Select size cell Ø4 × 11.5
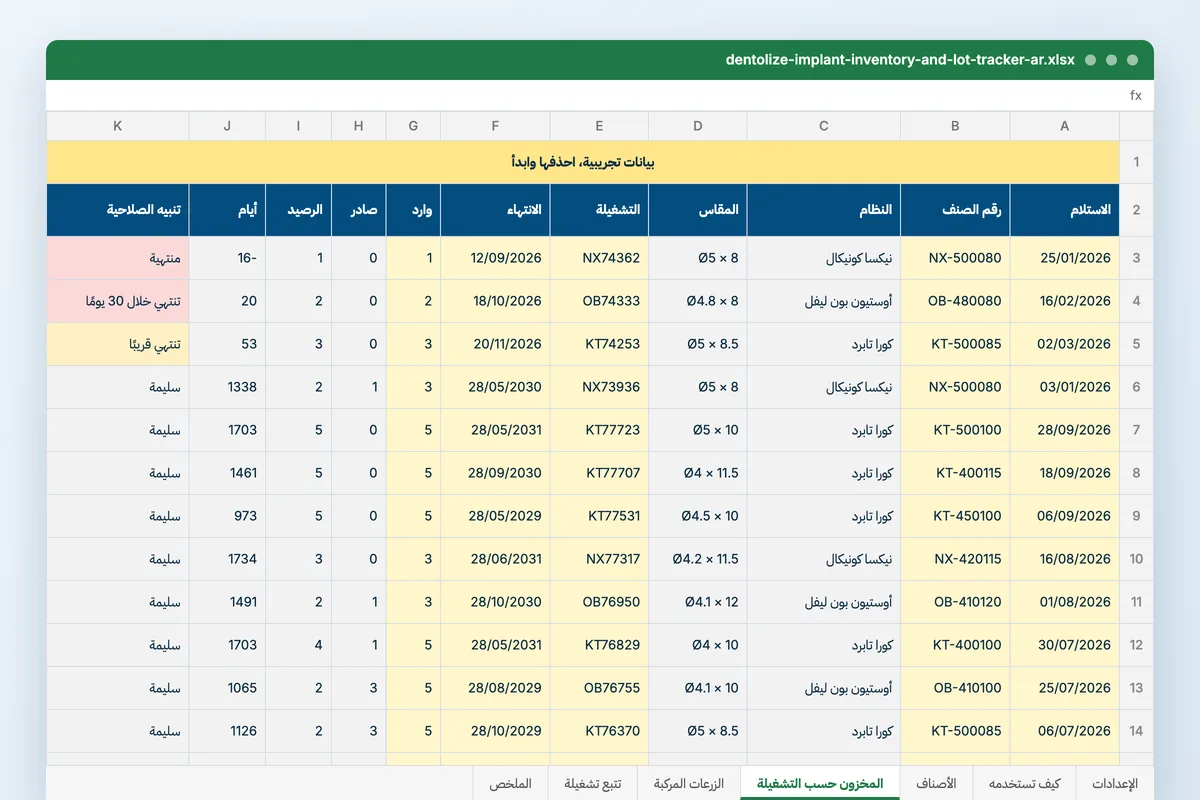Viewport: 1200px width, 800px height. pyautogui.click(x=698, y=473)
